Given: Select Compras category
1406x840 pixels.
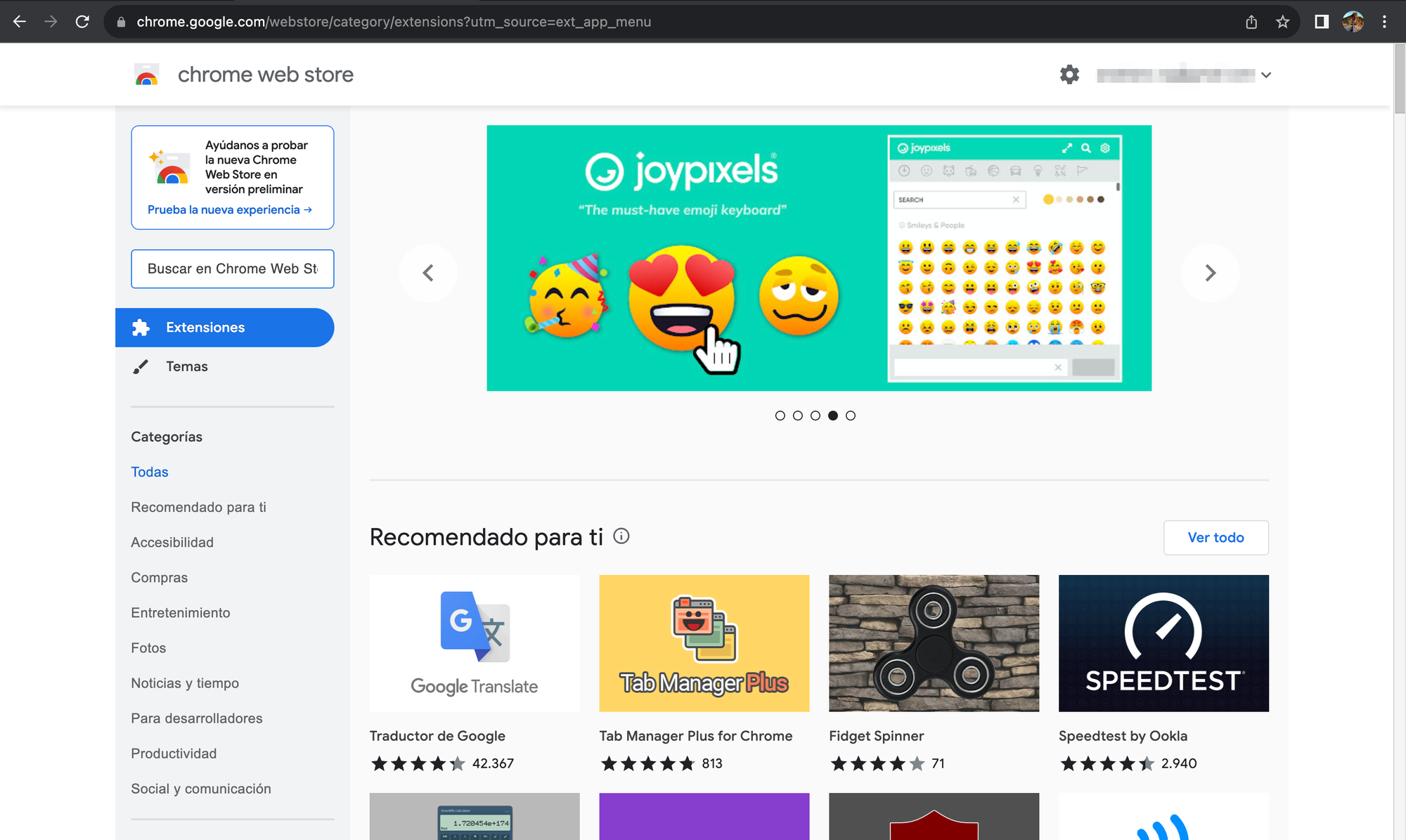Looking at the screenshot, I should pyautogui.click(x=160, y=577).
